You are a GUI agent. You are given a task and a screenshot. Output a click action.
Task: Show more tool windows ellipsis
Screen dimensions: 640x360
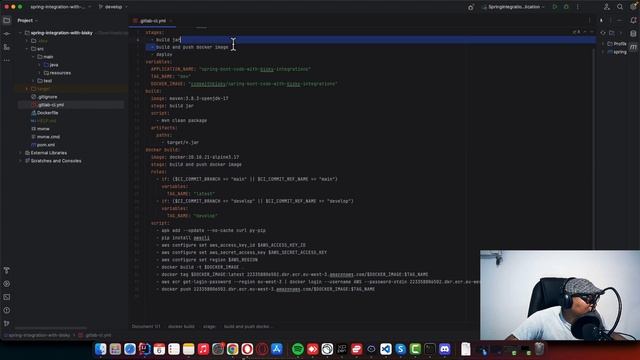pyautogui.click(x=7, y=60)
